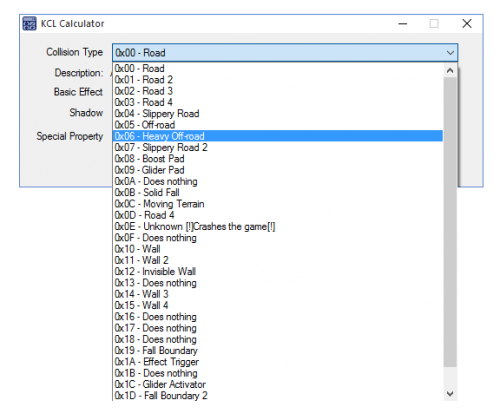The height and width of the screenshot is (420, 500).
Task: Pick 0x1C - Glider Activator option
Action: (x=278, y=384)
